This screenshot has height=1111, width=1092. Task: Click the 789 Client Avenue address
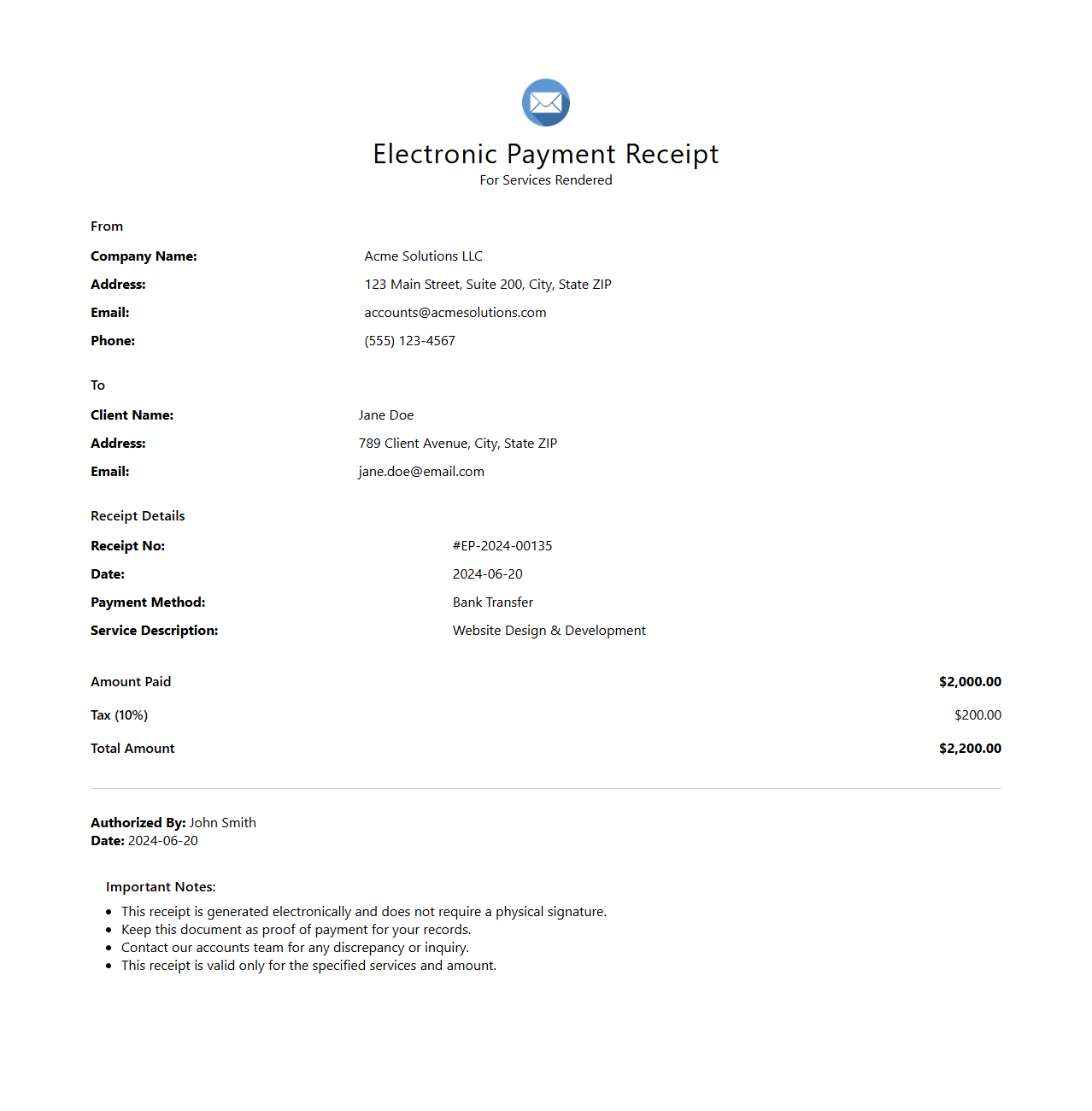click(458, 444)
